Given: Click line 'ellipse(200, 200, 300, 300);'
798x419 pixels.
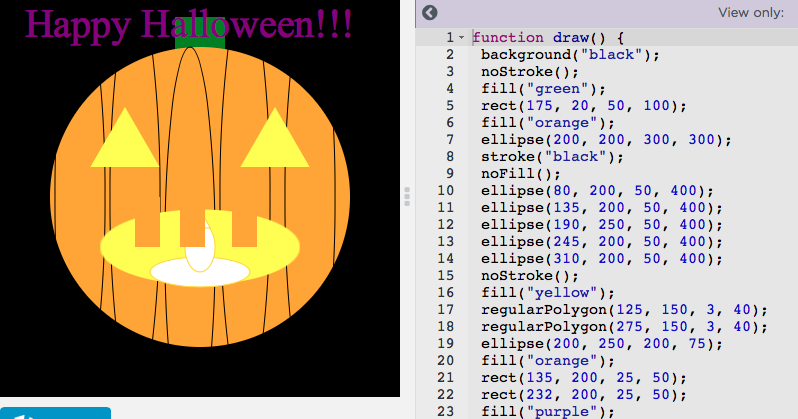Looking at the screenshot, I should click(x=606, y=139).
